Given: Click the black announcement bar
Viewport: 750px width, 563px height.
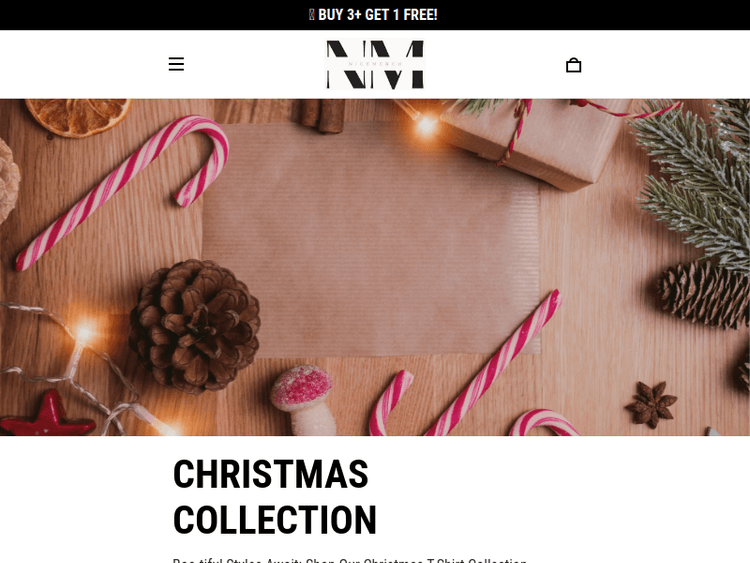Looking at the screenshot, I should point(375,15).
